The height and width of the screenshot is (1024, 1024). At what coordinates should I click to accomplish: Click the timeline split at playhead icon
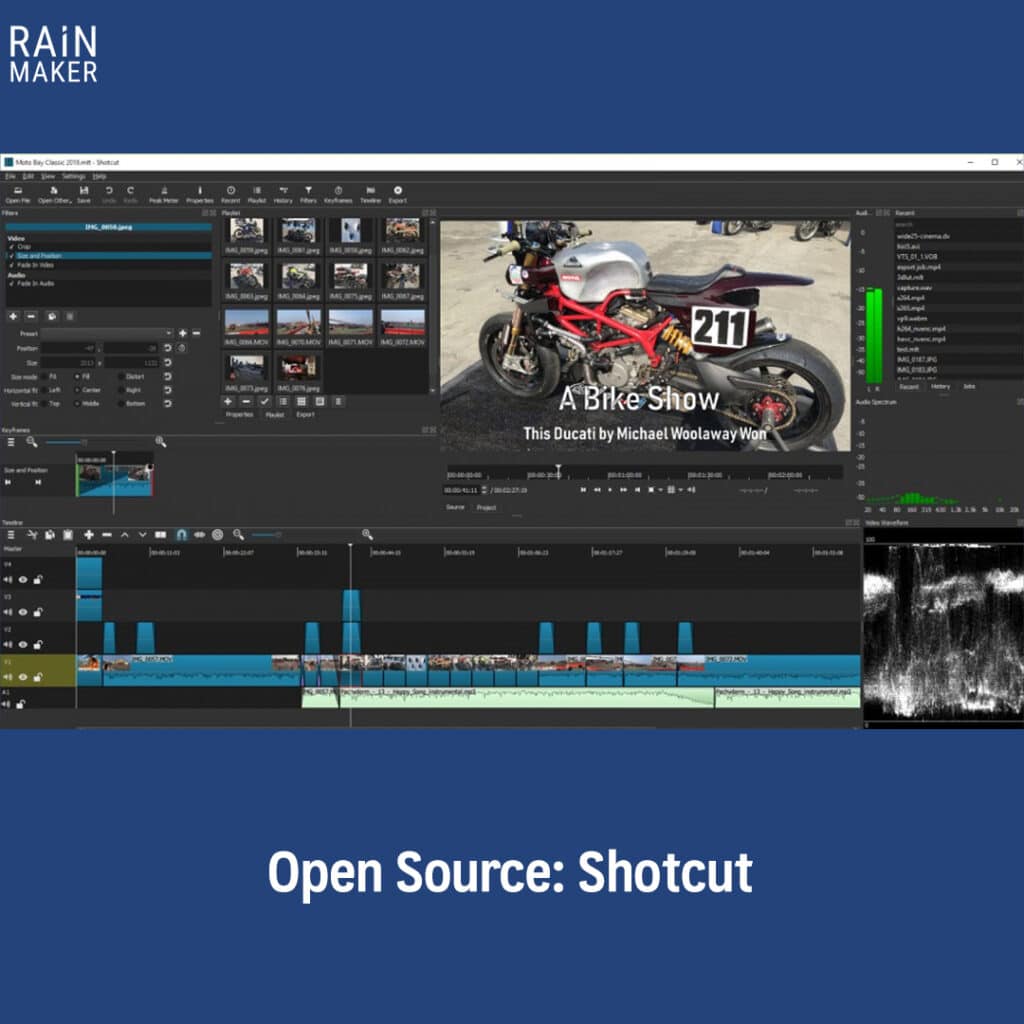coord(161,535)
